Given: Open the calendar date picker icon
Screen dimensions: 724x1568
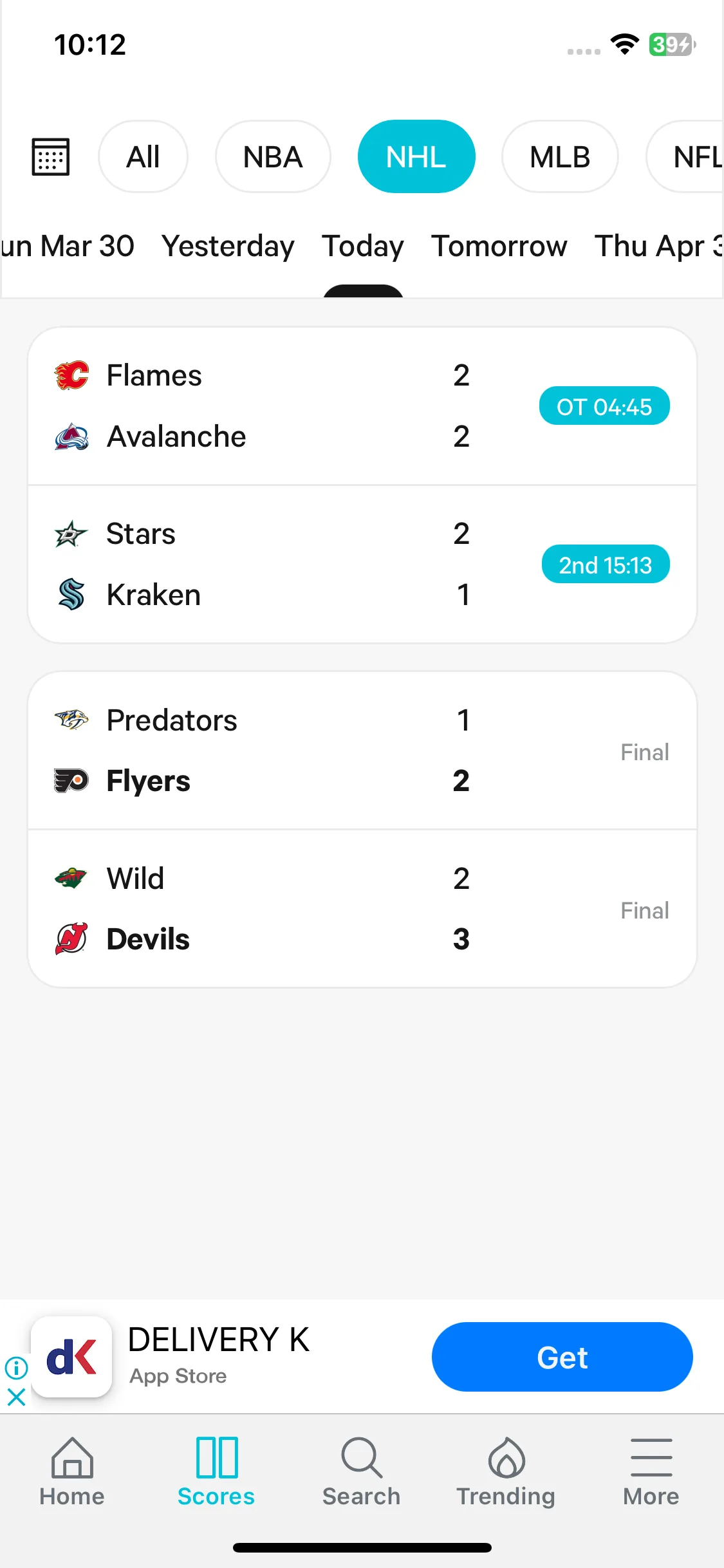Looking at the screenshot, I should pyautogui.click(x=51, y=156).
